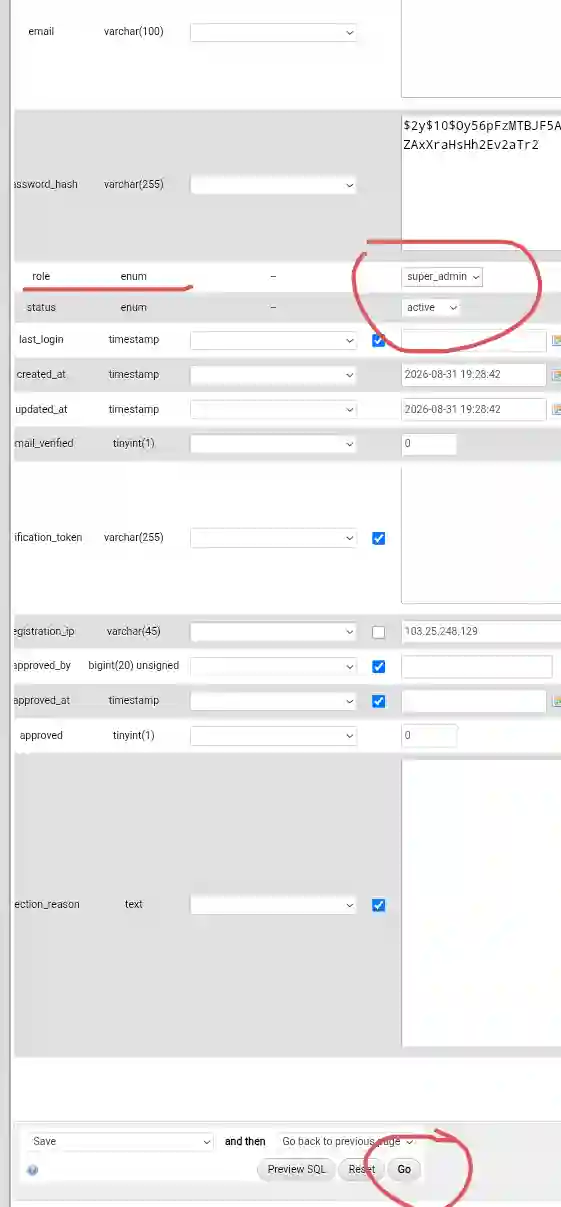Toggle the Null checkbox for last_login

378,341
